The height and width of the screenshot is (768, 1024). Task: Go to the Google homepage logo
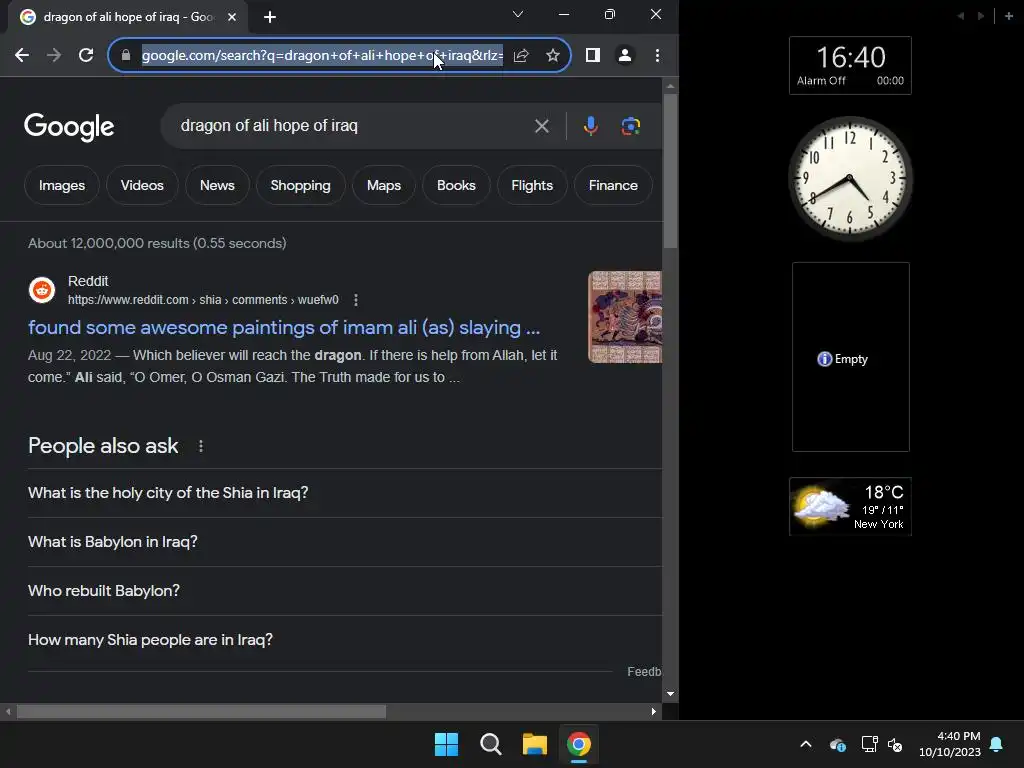pyautogui.click(x=69, y=127)
